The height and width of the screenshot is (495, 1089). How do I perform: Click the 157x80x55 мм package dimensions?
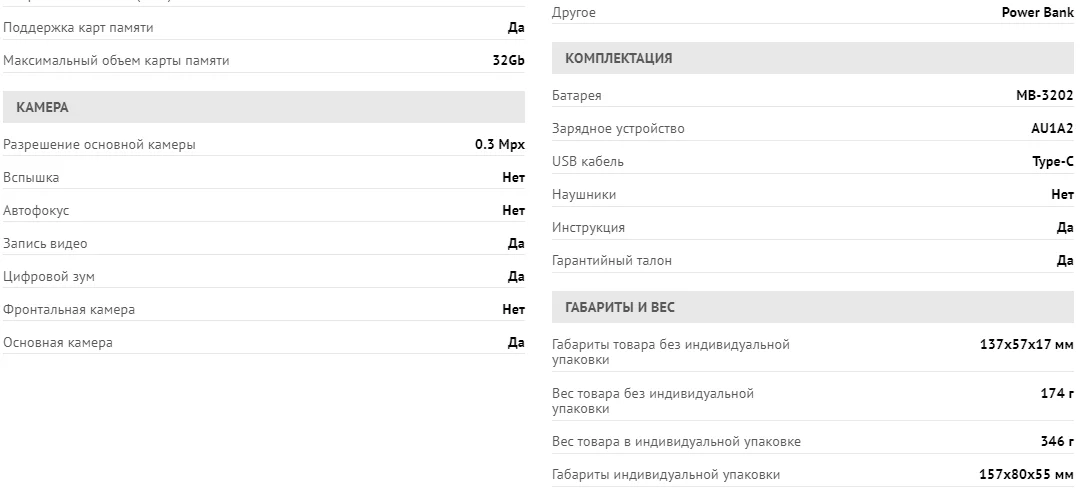(x=1026, y=475)
